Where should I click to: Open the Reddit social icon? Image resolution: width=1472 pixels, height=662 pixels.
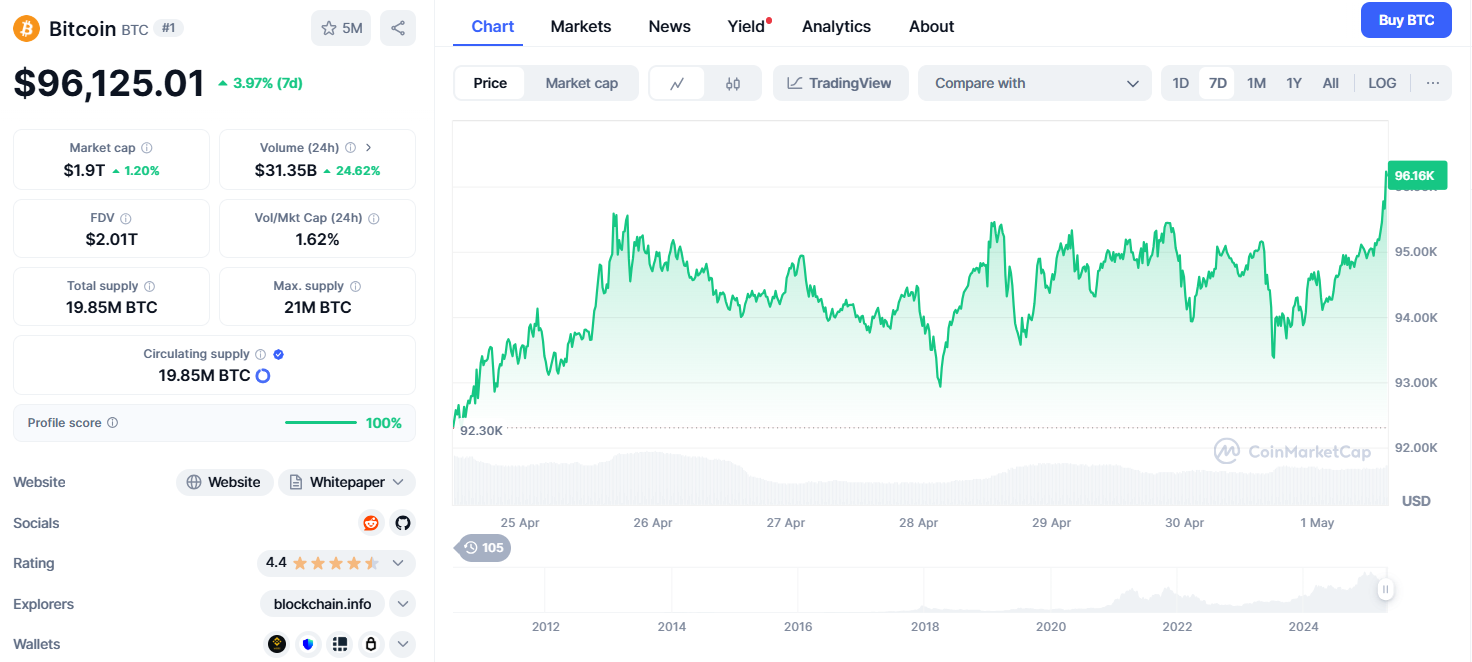point(371,523)
